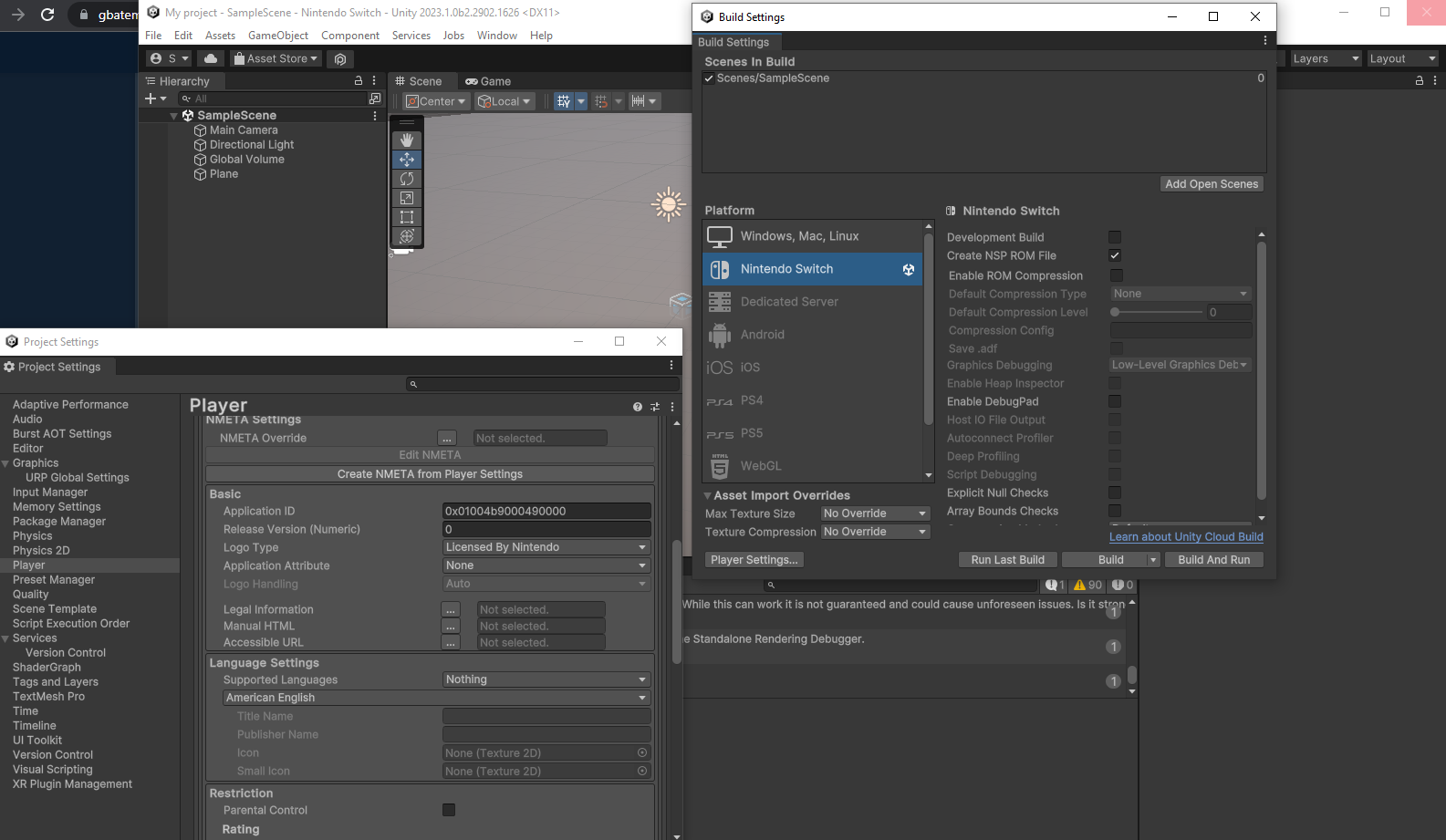Viewport: 1446px width, 840px height.
Task: Click the Add Open Scenes button
Action: 1212,184
